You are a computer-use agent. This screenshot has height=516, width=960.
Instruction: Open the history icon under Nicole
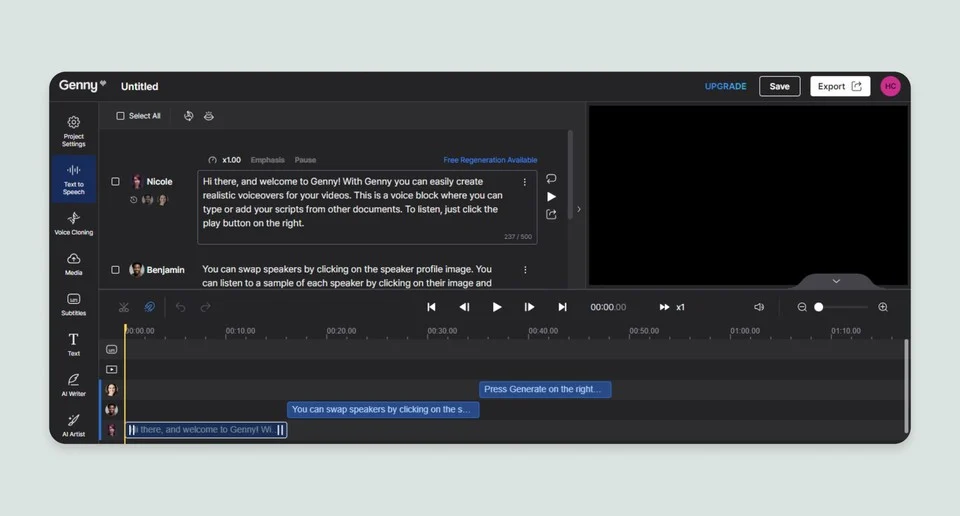click(133, 200)
